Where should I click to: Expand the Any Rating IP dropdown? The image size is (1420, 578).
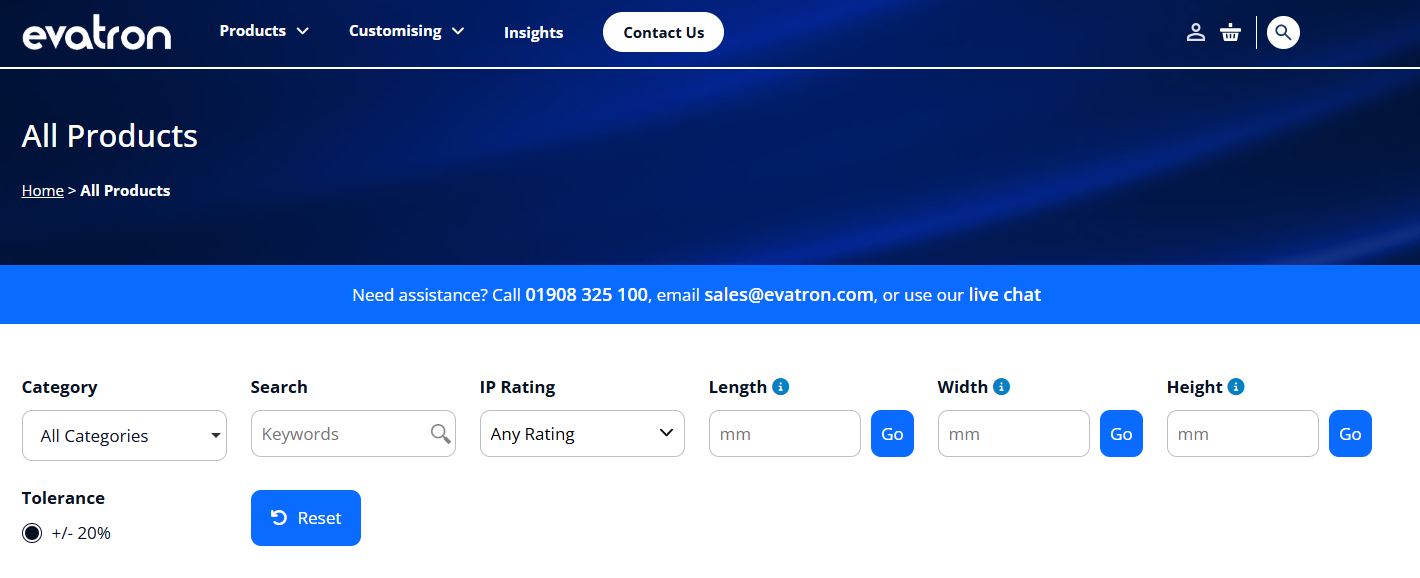click(x=582, y=434)
